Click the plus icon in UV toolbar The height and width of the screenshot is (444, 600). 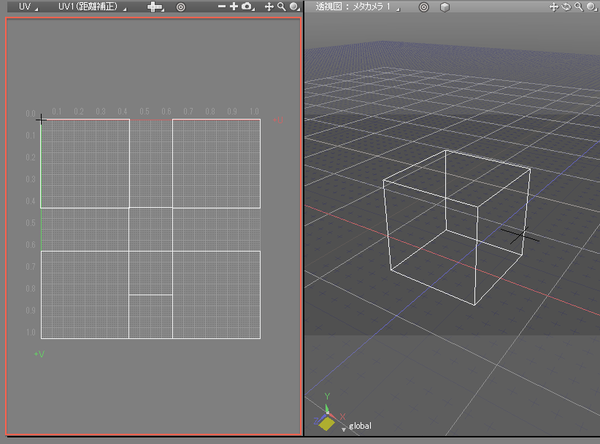(x=233, y=7)
